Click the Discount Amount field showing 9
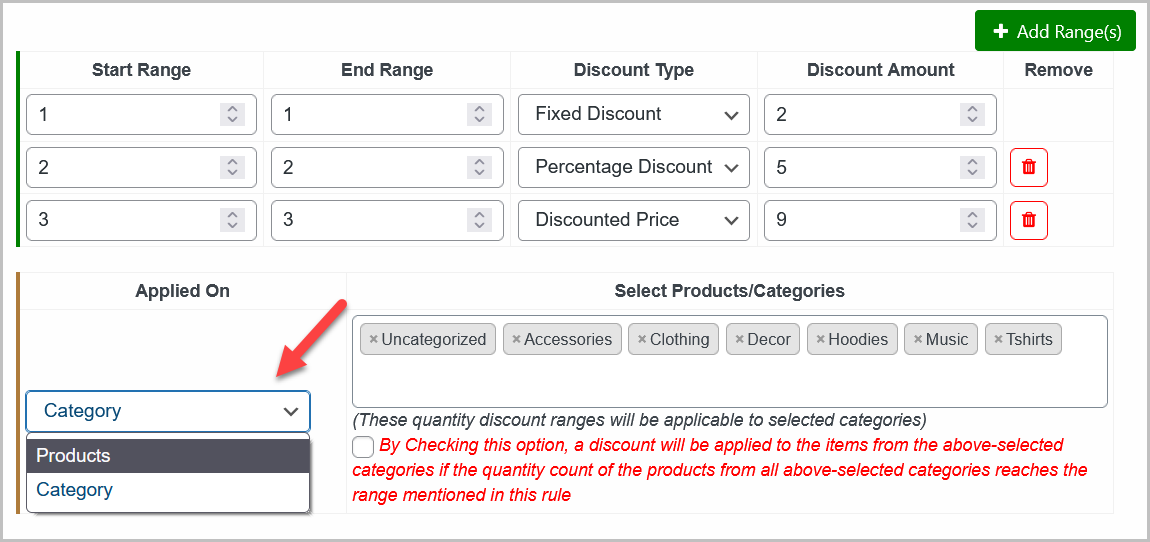The height and width of the screenshot is (542, 1150). pos(860,220)
